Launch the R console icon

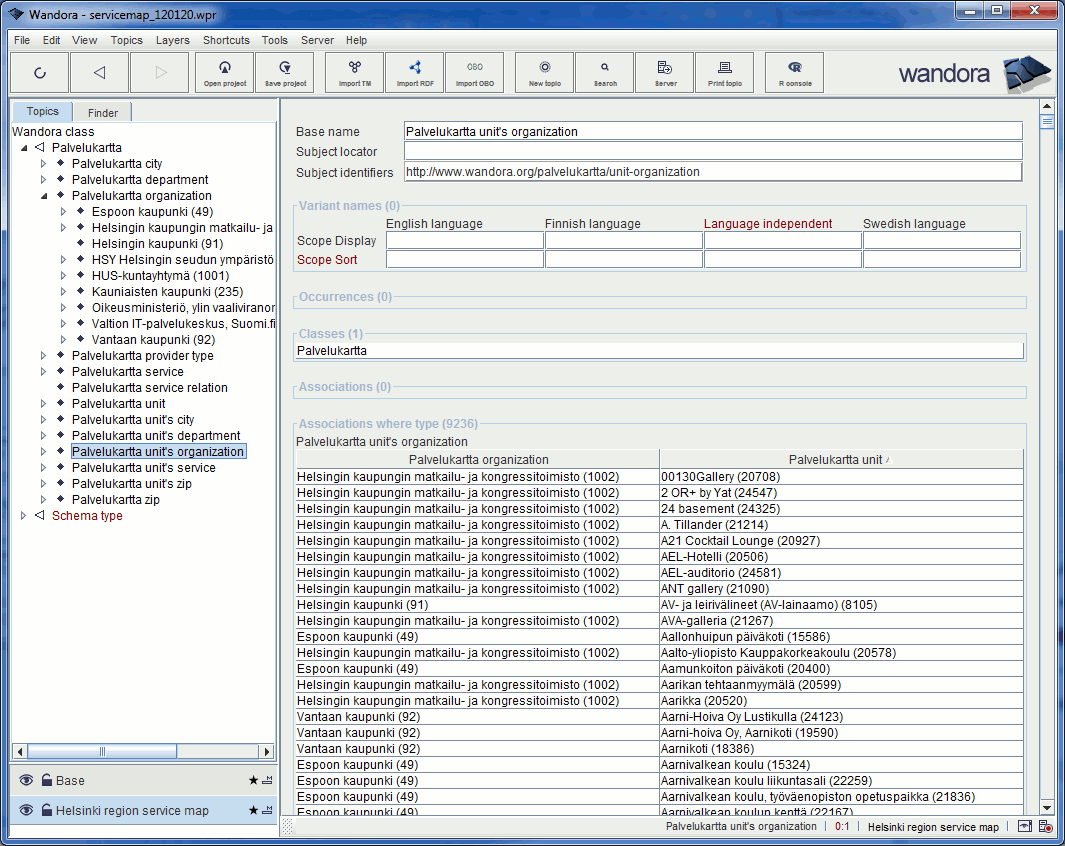793,71
